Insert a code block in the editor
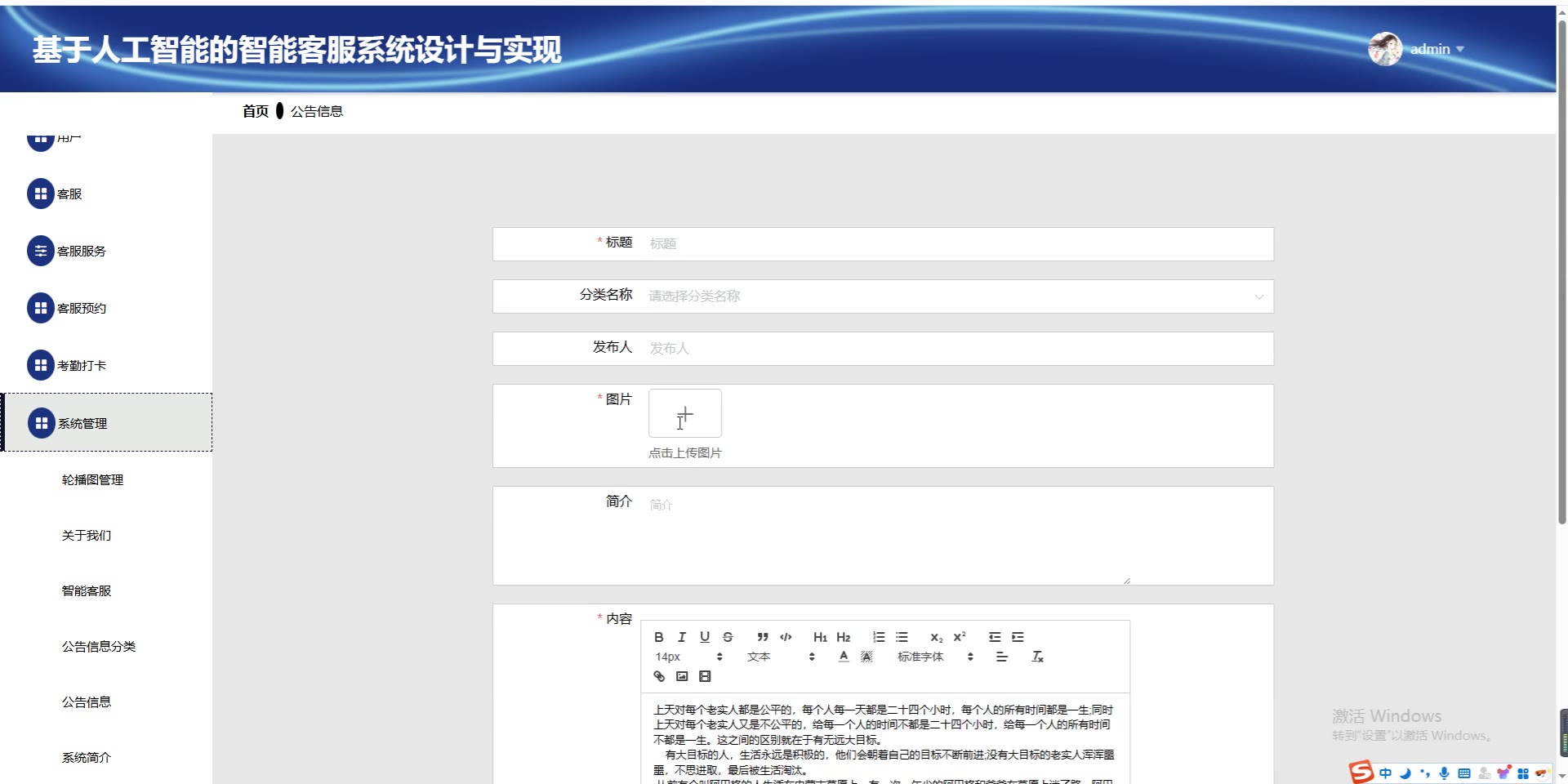 click(786, 637)
